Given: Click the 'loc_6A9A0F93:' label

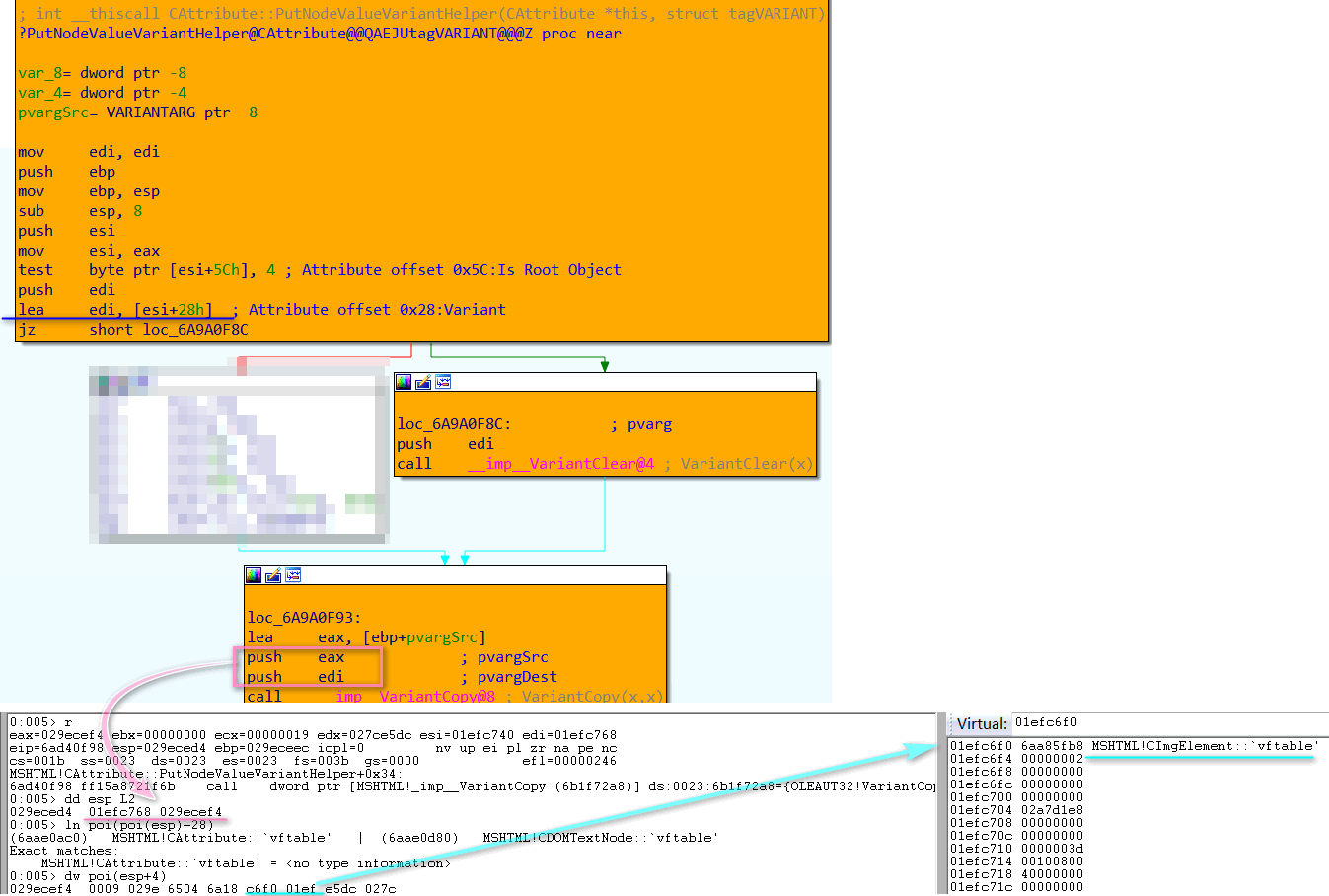Looking at the screenshot, I should [304, 618].
